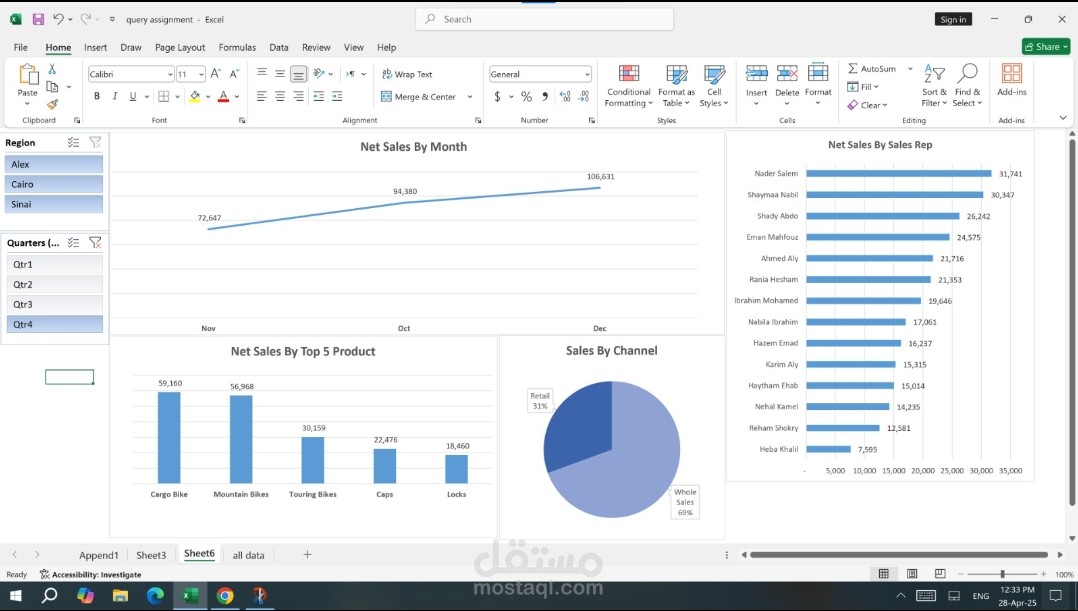
Task: Open Windows Start menu
Action: coord(14,595)
